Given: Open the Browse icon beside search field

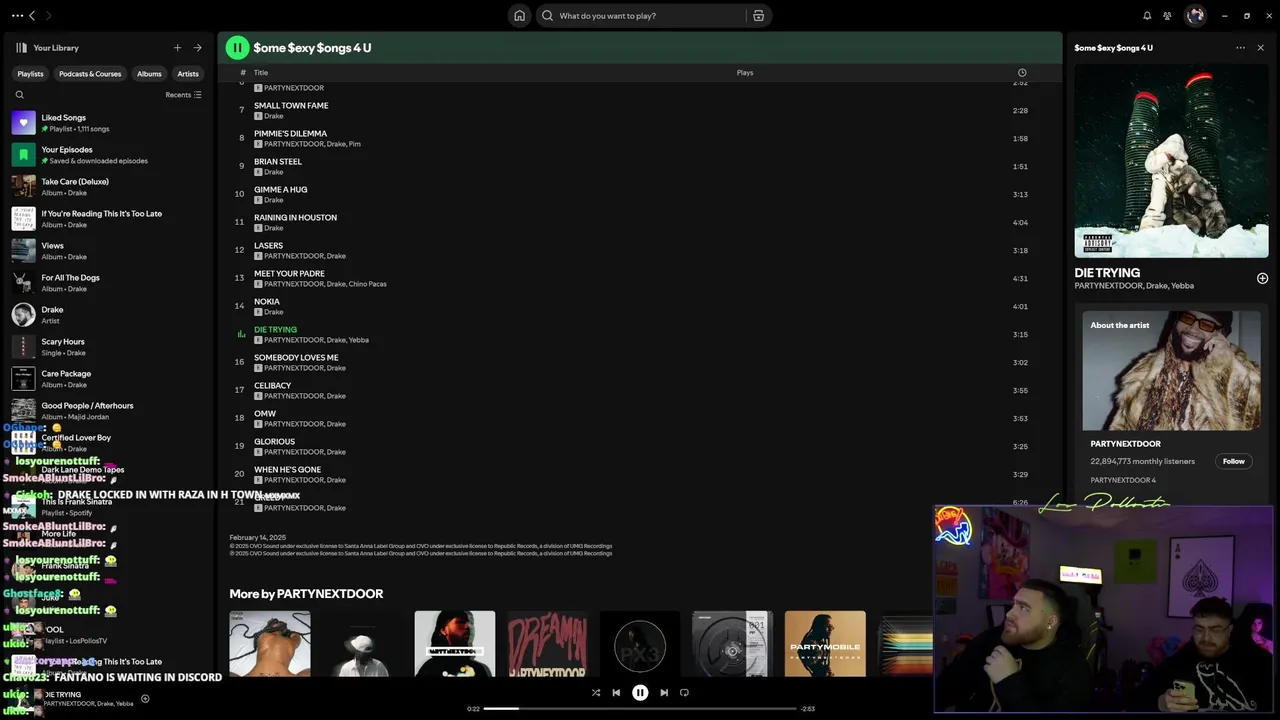Looking at the screenshot, I should coord(759,15).
